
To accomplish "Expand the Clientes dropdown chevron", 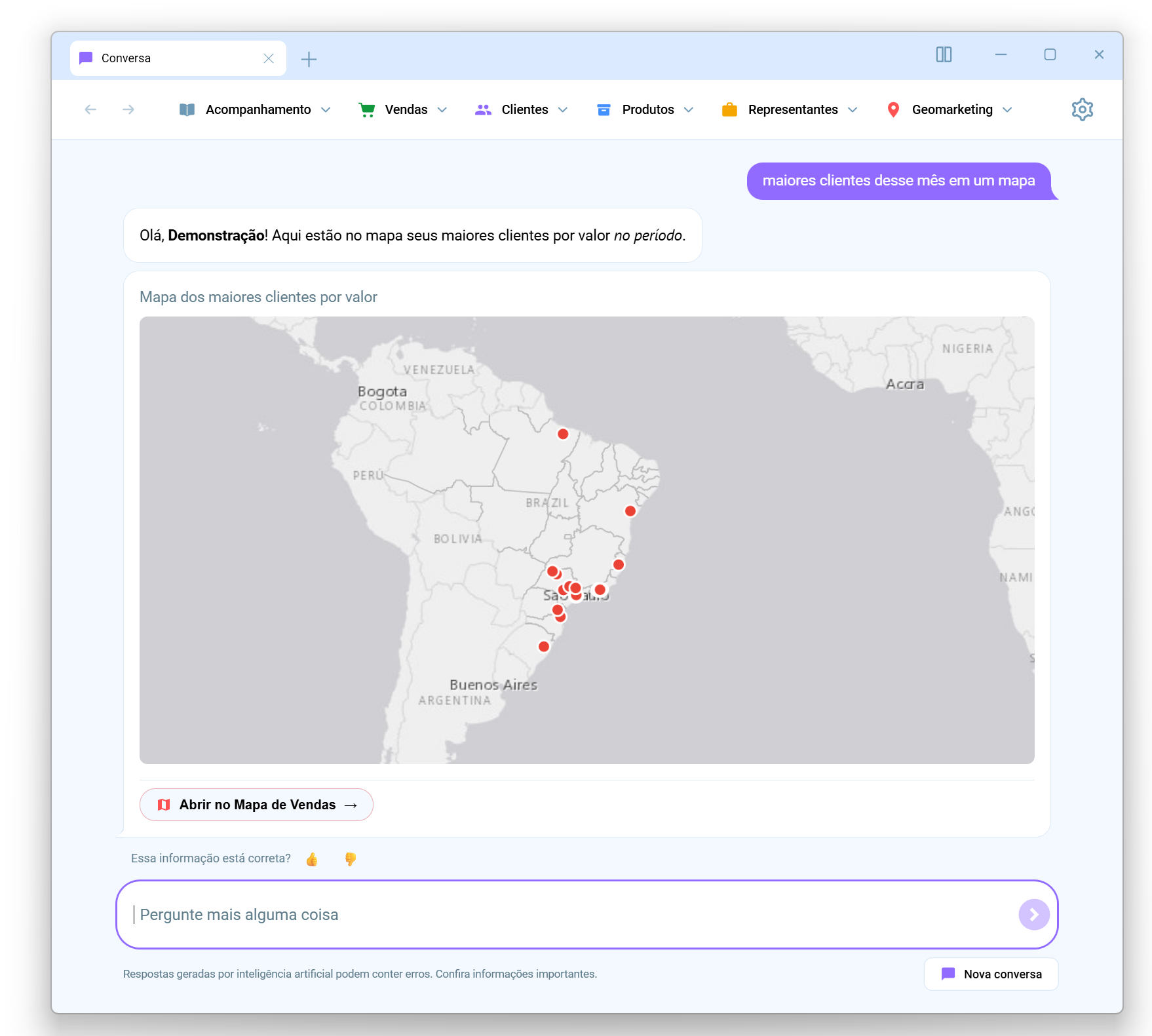I will [563, 110].
